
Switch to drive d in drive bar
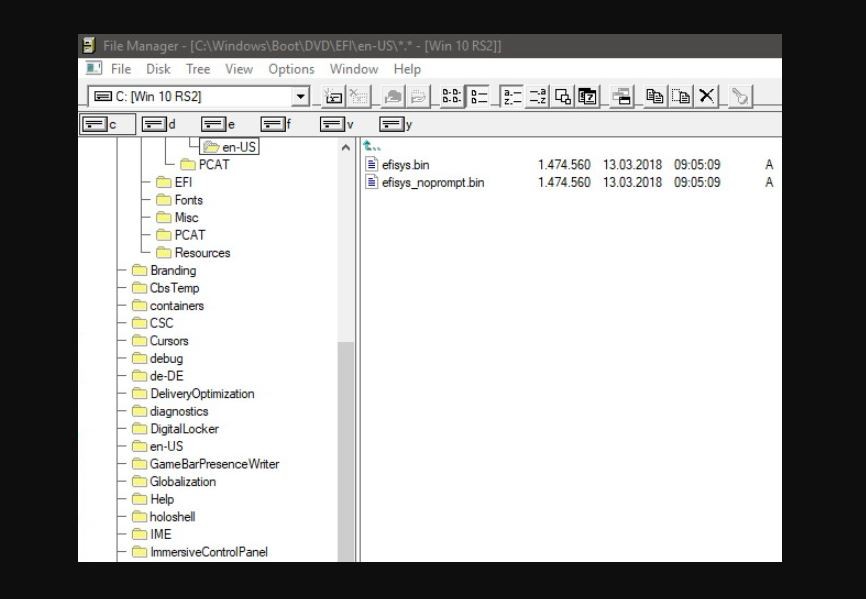pyautogui.click(x=159, y=125)
